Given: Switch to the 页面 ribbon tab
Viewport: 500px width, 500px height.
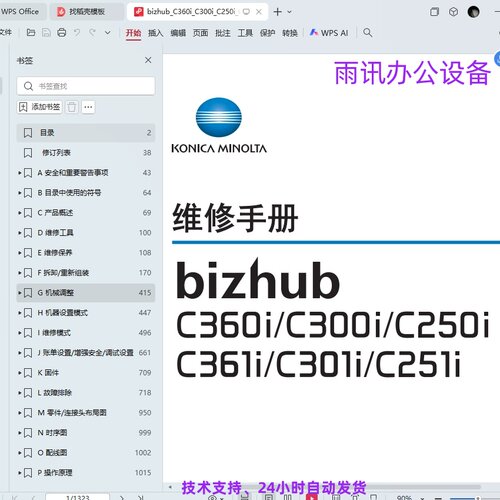Looking at the screenshot, I should [x=200, y=33].
